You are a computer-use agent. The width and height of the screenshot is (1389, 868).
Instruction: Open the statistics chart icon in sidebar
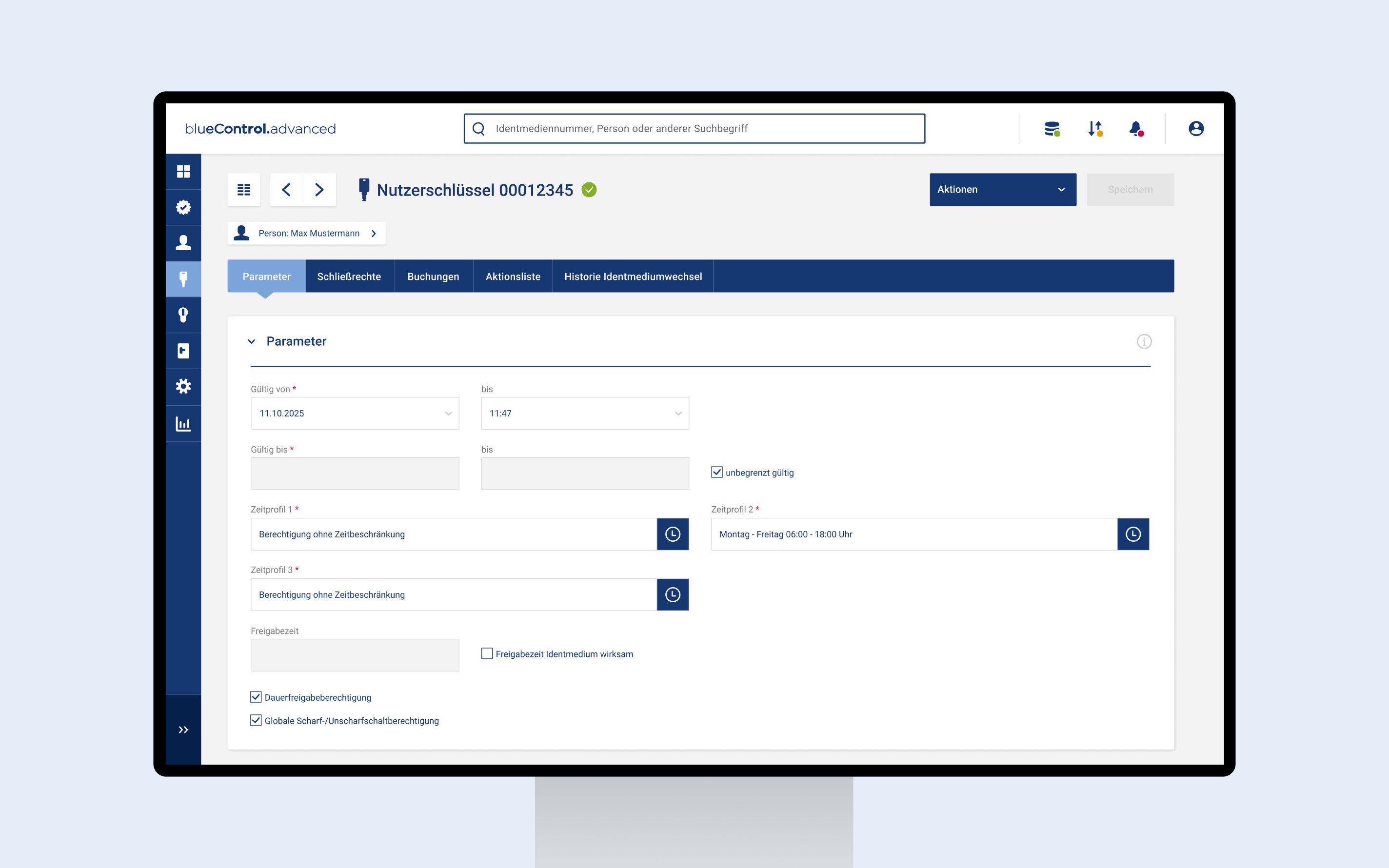point(183,424)
